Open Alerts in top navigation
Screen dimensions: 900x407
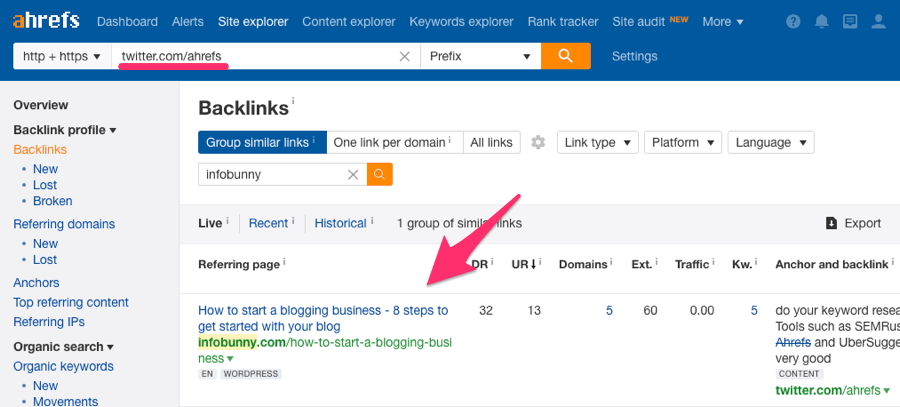[x=188, y=22]
